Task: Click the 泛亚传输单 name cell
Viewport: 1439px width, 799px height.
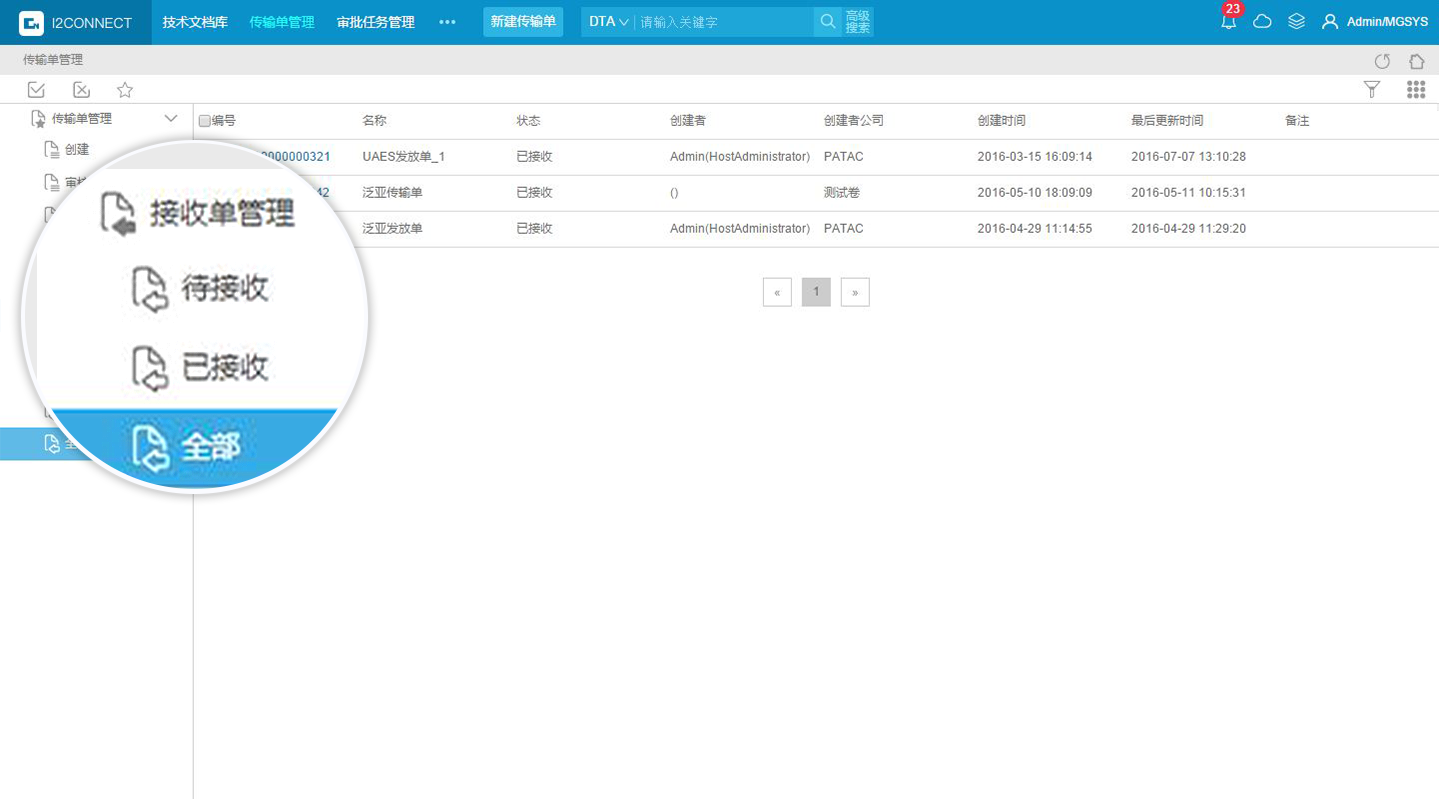Action: (392, 193)
